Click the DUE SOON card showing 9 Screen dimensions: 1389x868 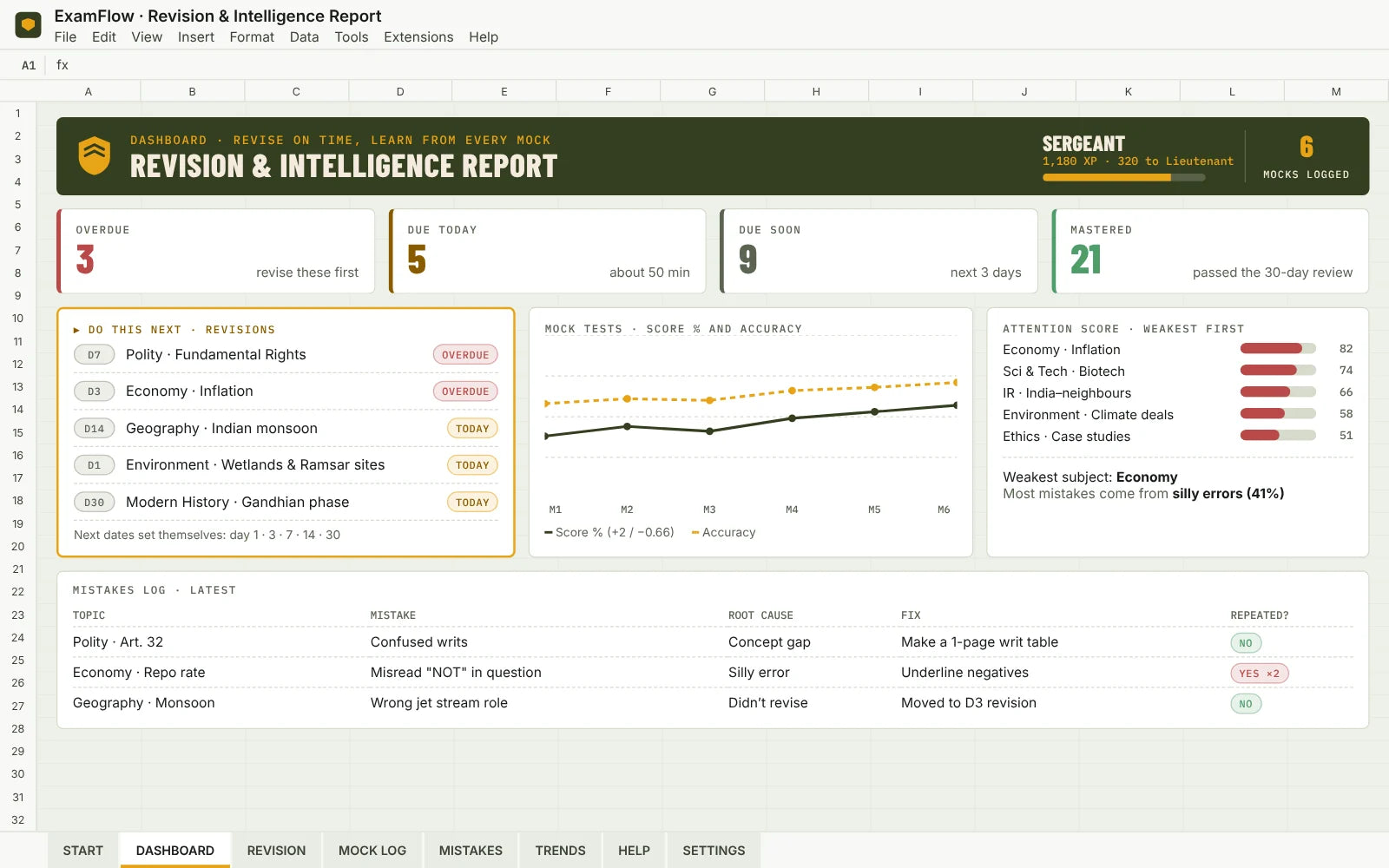click(x=879, y=251)
